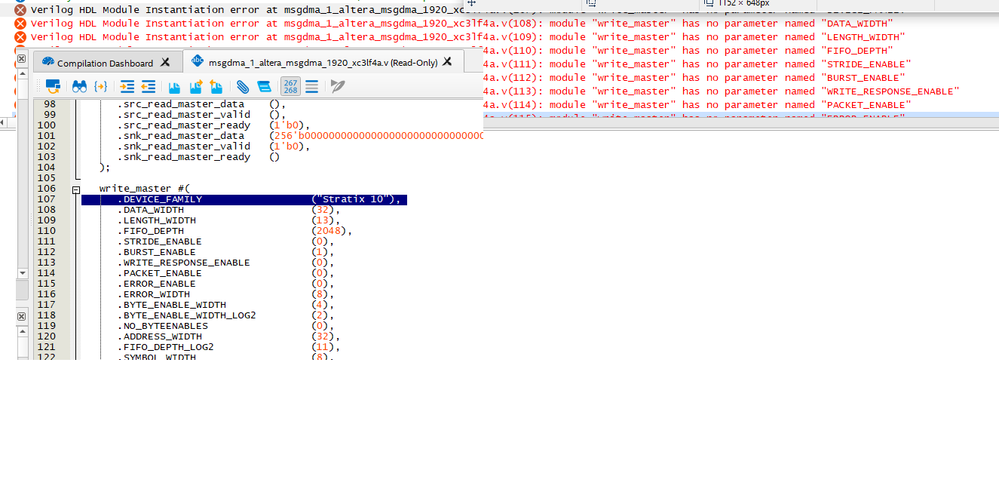Screen dimensions: 999x489
Task: Click line number 98 in the gutter
Action: (50, 104)
